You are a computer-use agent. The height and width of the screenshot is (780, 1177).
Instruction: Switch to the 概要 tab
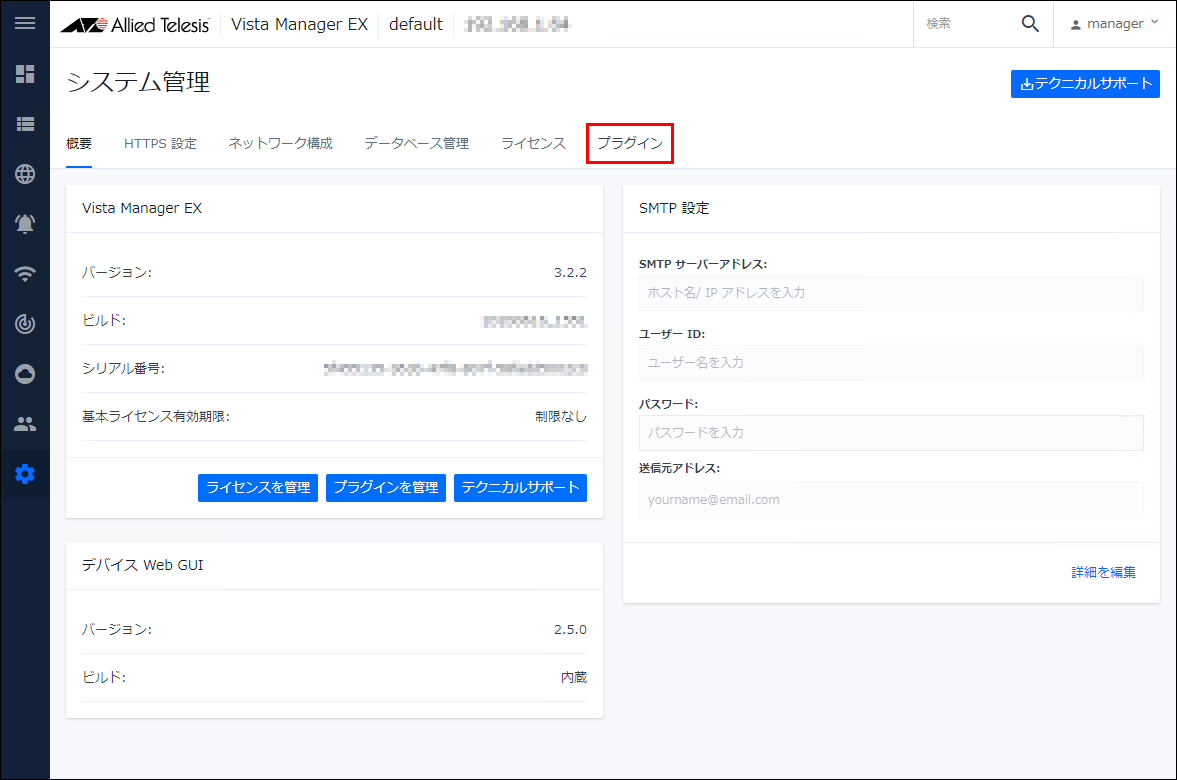pyautogui.click(x=79, y=143)
